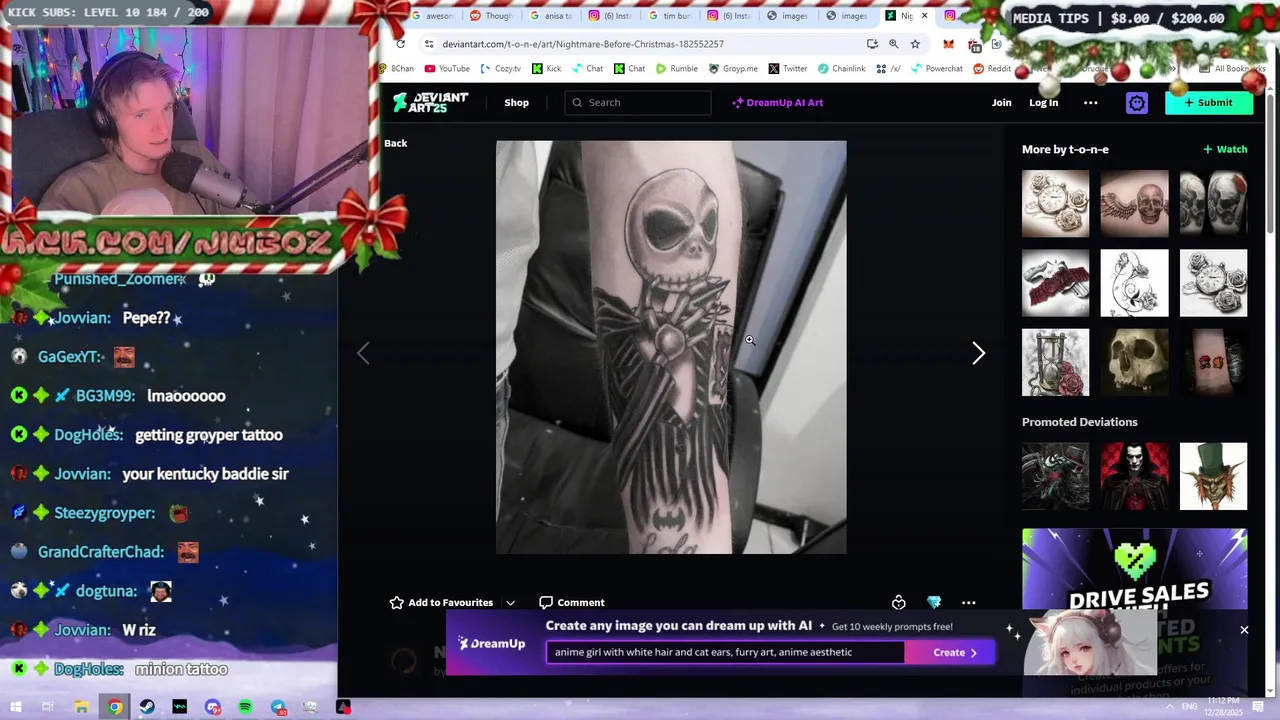Show the next deviation with right arrow

[978, 353]
